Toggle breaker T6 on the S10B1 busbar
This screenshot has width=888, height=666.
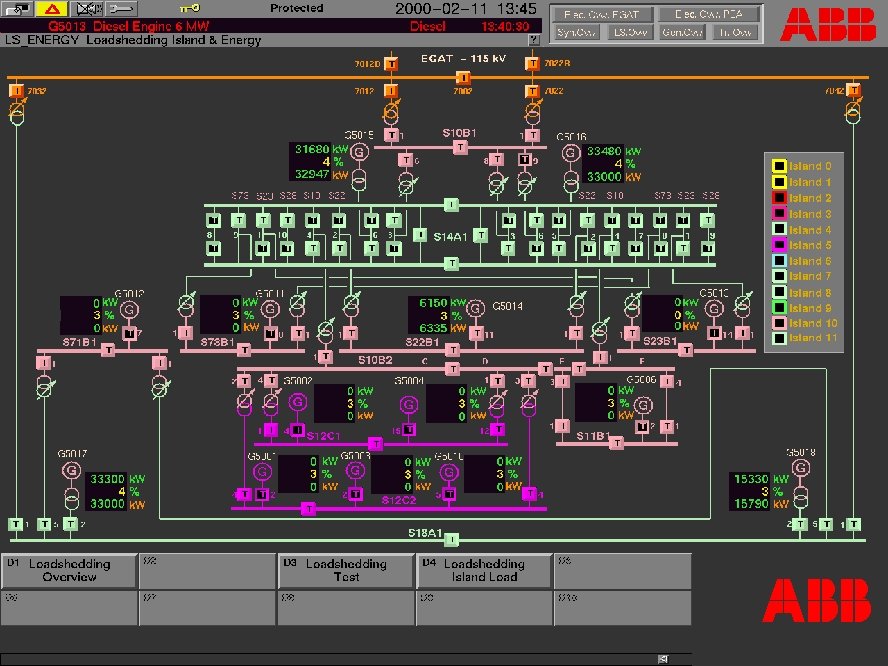point(405,159)
